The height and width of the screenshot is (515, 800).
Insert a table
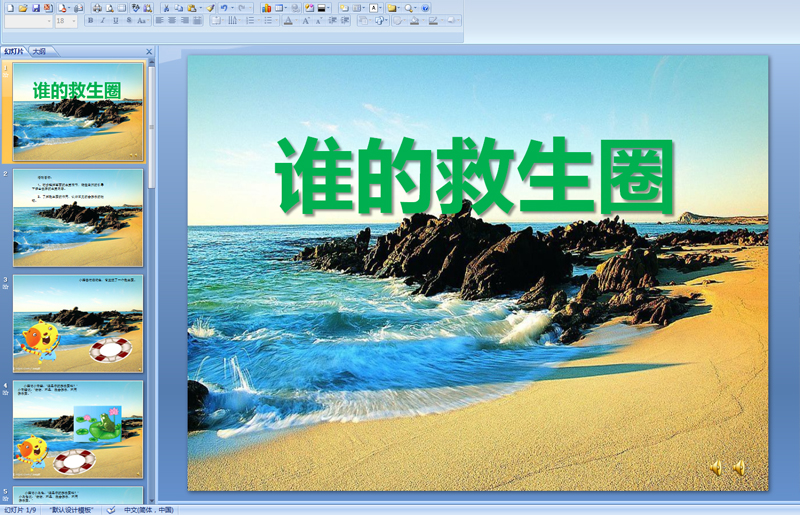click(x=279, y=8)
